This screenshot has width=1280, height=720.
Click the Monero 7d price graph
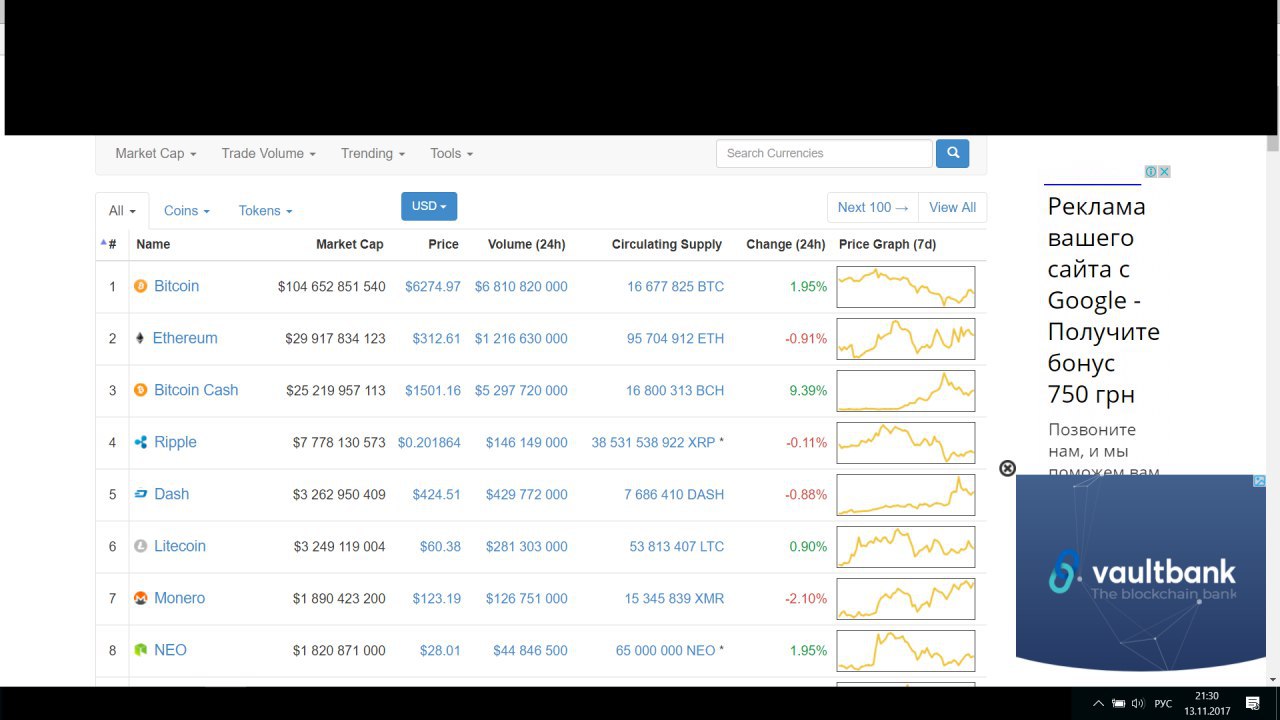click(x=906, y=598)
